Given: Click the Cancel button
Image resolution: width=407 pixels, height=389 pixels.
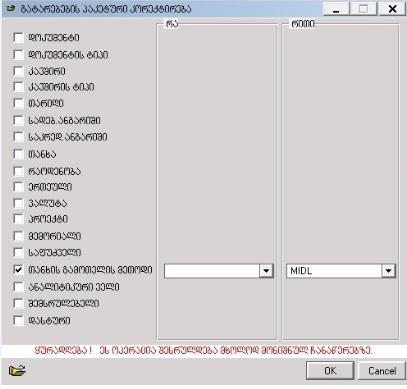Looking at the screenshot, I should [x=382, y=371].
